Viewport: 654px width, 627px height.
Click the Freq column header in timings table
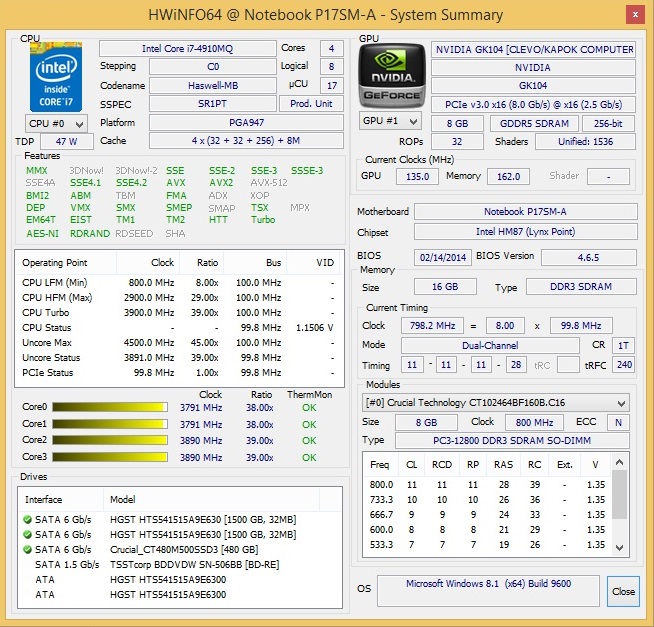point(379,465)
